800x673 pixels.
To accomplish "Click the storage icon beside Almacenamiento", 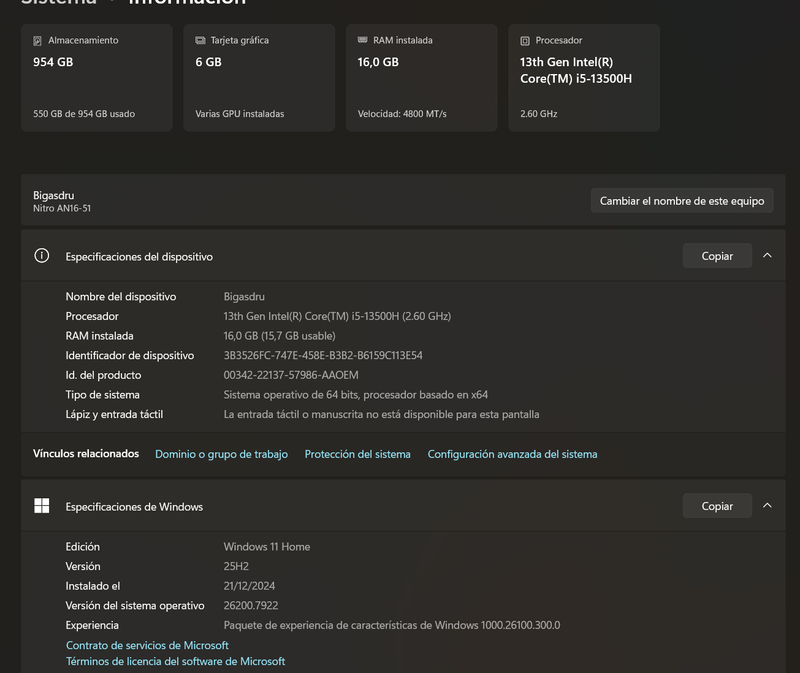I will pyautogui.click(x=37, y=41).
